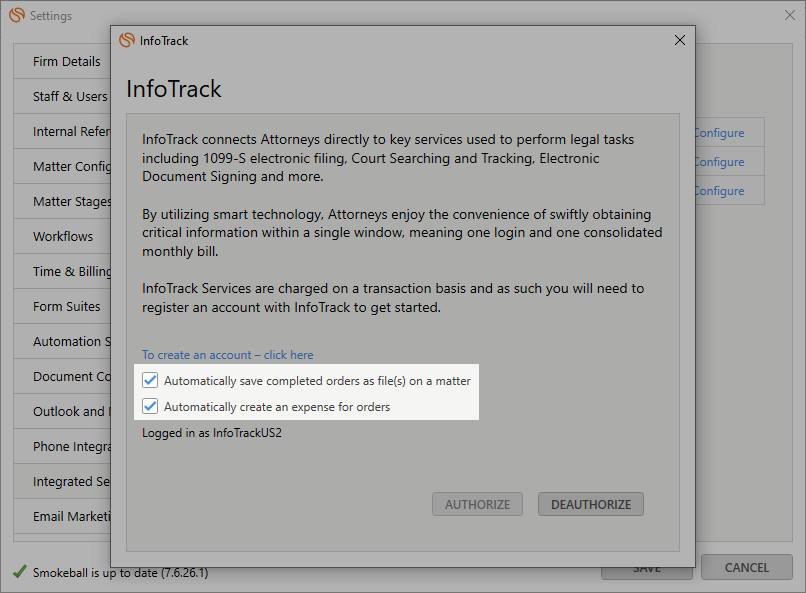This screenshot has height=593, width=806.
Task: Switch to the Matter Stages tab
Action: click(72, 202)
